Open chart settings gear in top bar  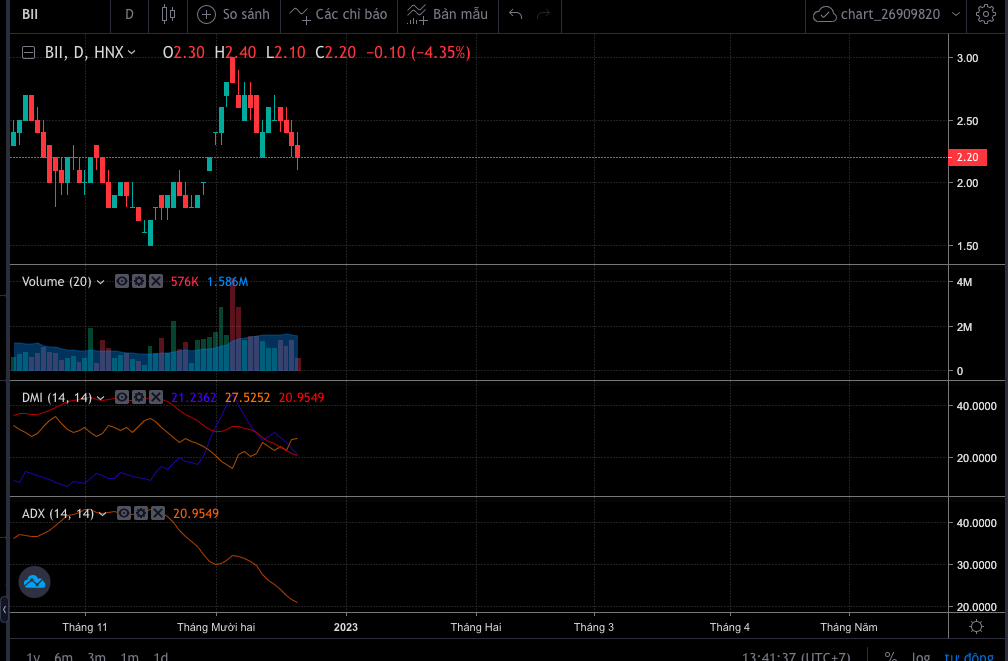coord(986,14)
